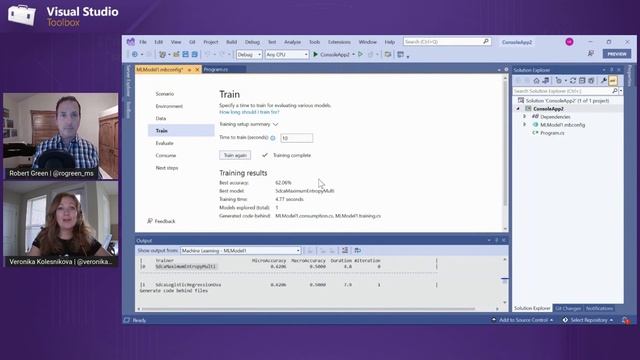Toggle auto hide pin on Solution Explorer
This screenshot has height=360, width=640.
tap(612, 70)
